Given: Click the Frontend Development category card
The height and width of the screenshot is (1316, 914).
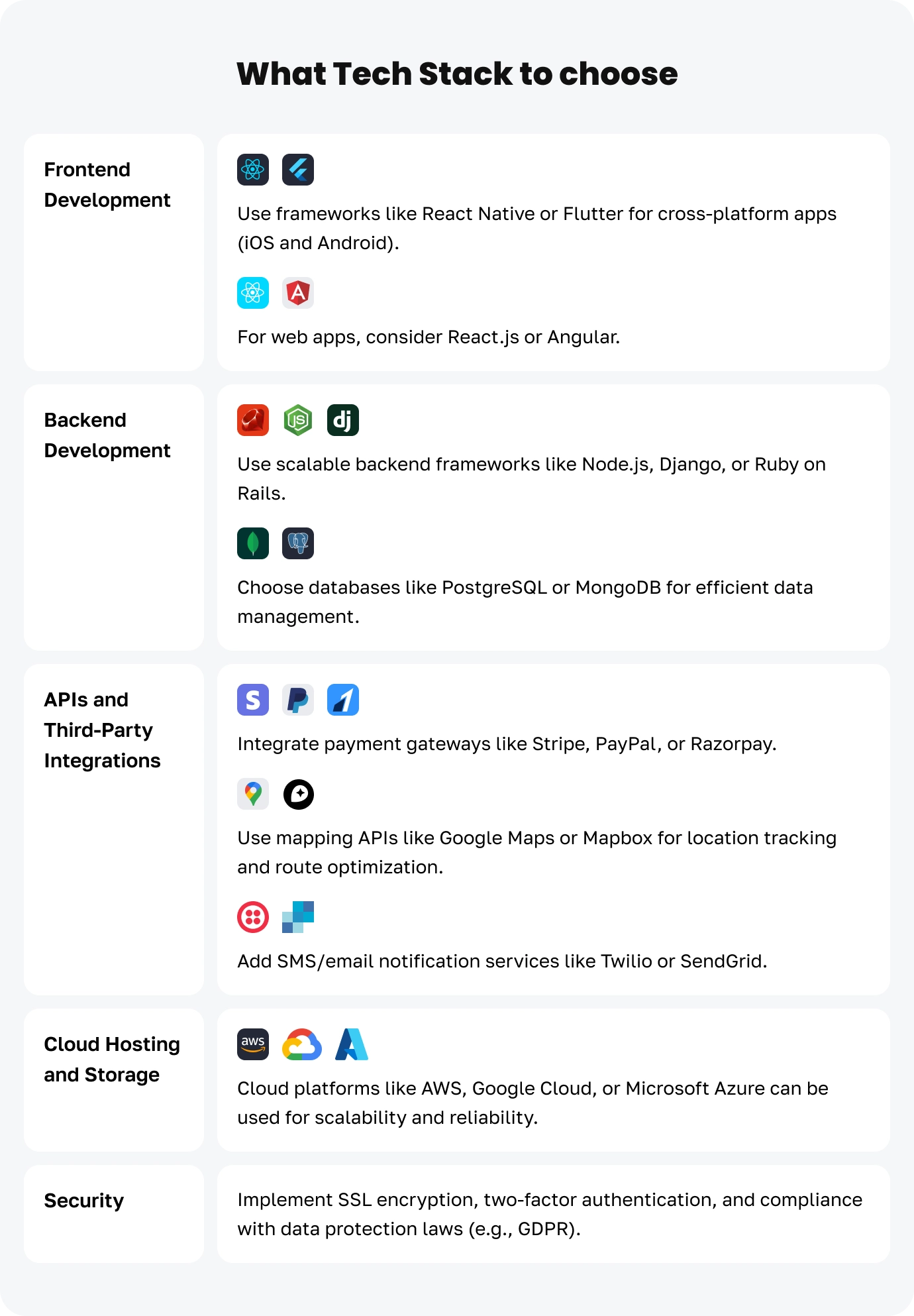Looking at the screenshot, I should pos(114,252).
